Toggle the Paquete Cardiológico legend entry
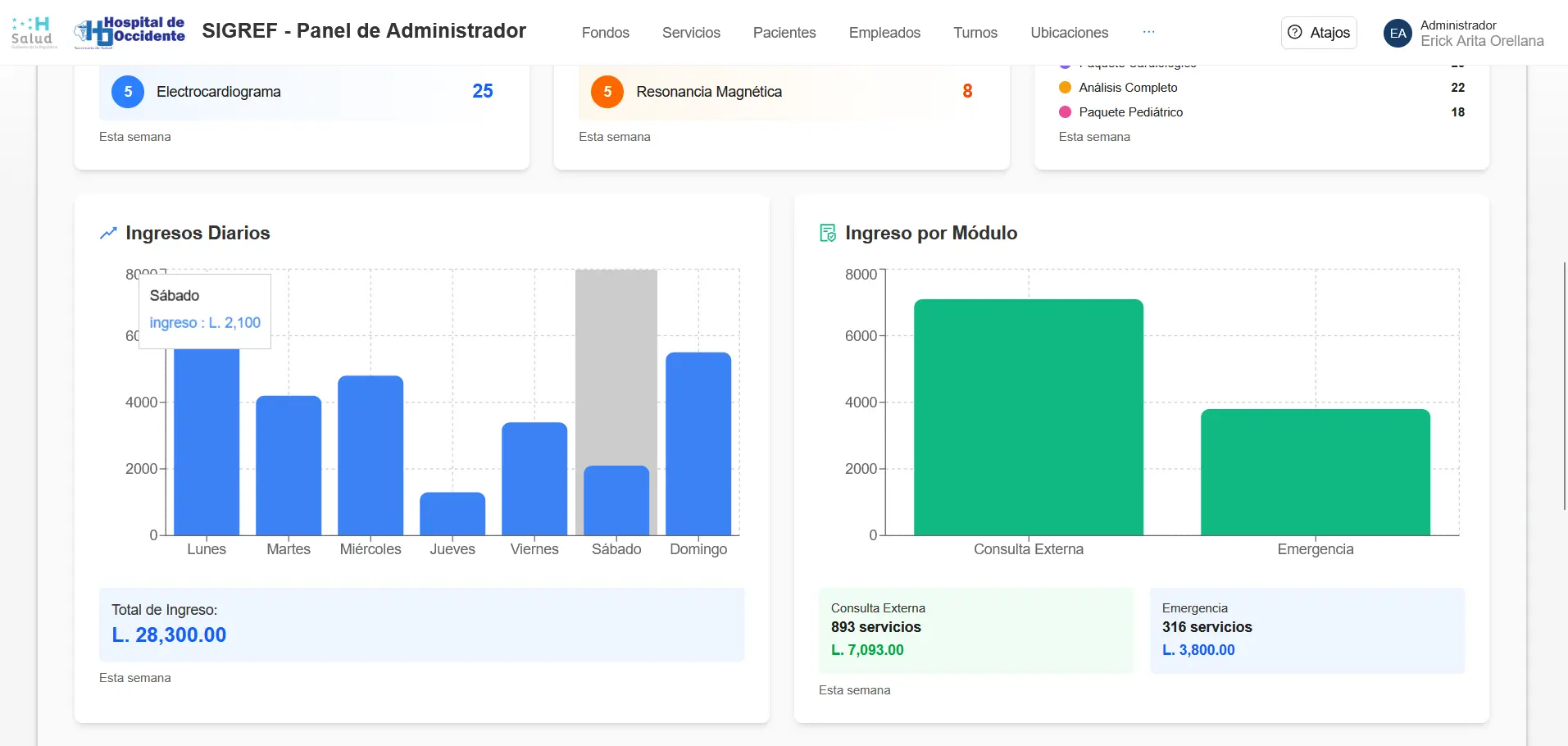This screenshot has height=746, width=1568. [x=1138, y=63]
